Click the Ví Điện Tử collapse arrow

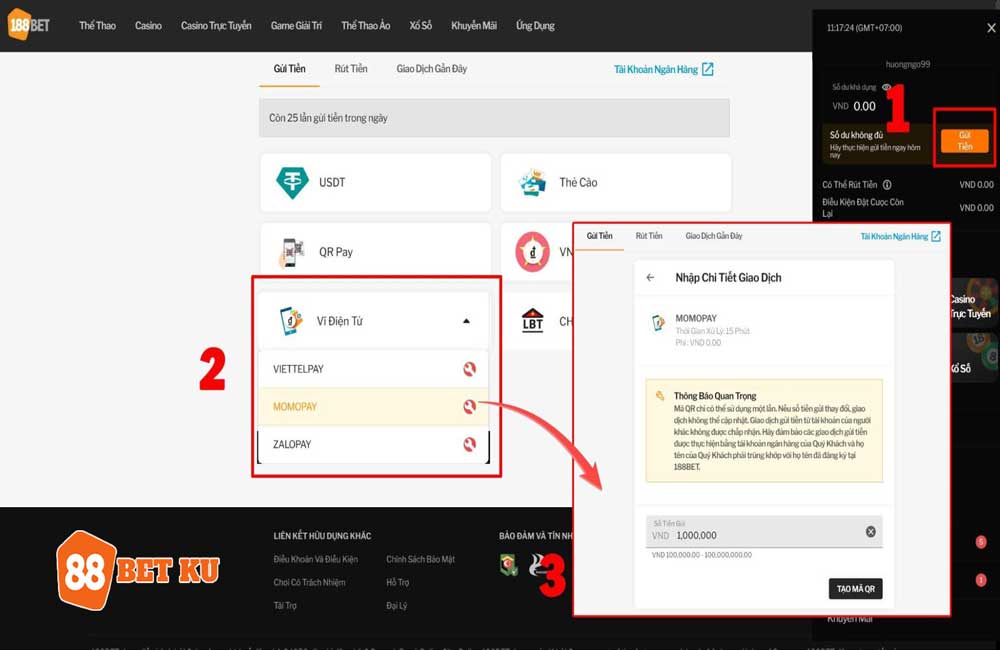tap(466, 321)
